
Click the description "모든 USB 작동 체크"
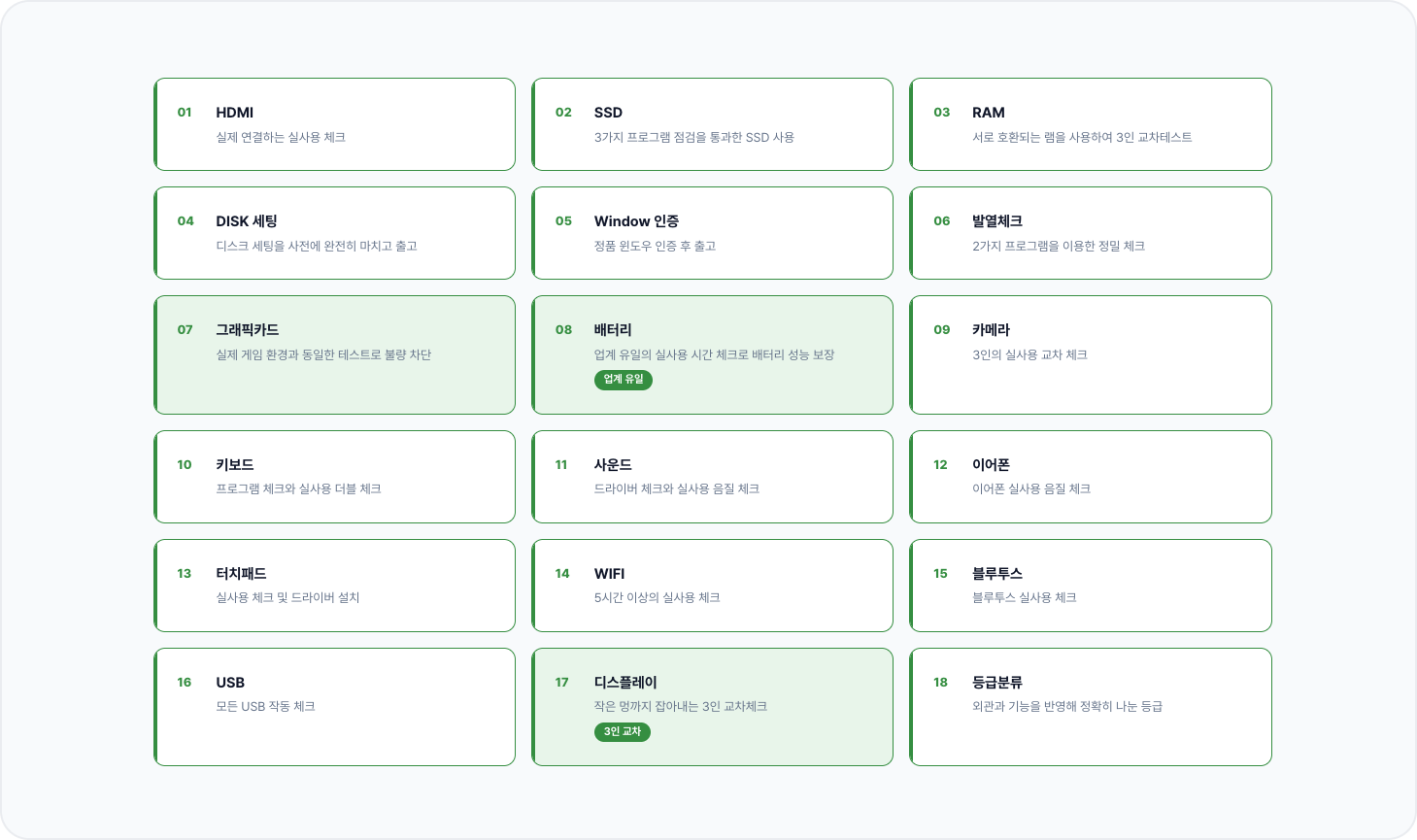pos(265,707)
